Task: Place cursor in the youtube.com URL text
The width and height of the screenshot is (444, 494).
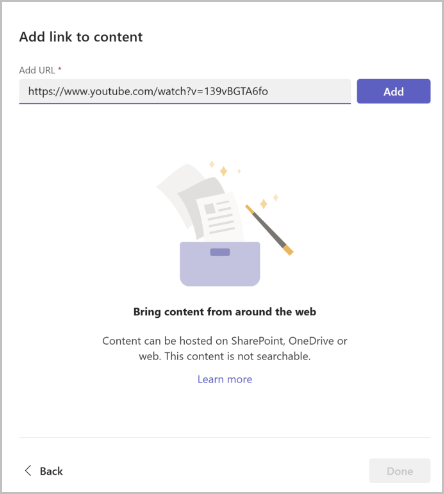Action: click(x=148, y=91)
